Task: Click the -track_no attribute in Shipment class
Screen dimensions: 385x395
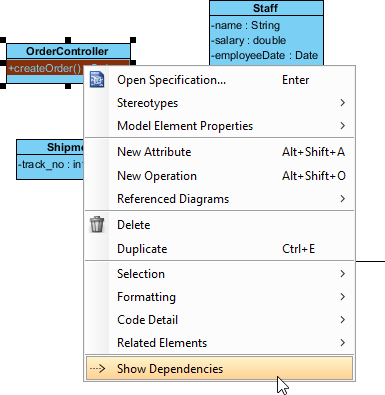Action: (50, 164)
